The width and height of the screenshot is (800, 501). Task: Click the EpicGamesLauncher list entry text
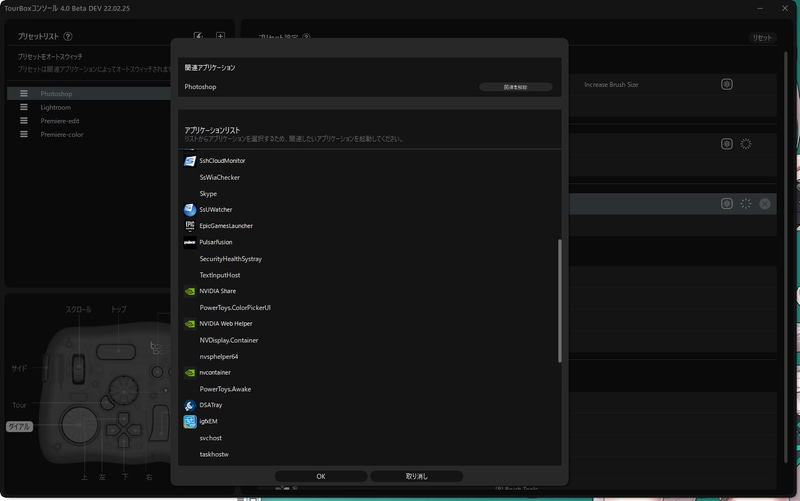click(x=226, y=226)
